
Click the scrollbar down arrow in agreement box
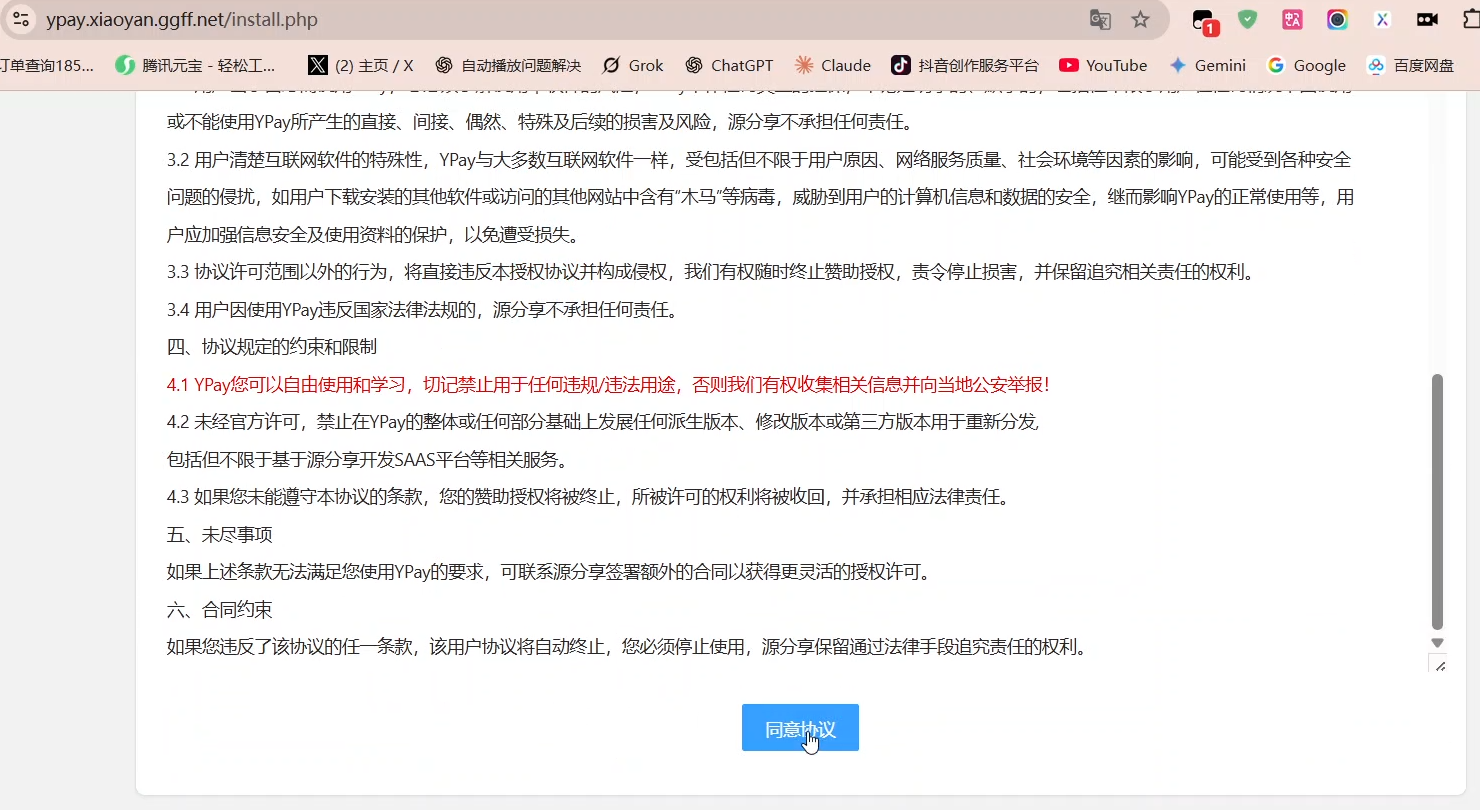(x=1437, y=643)
